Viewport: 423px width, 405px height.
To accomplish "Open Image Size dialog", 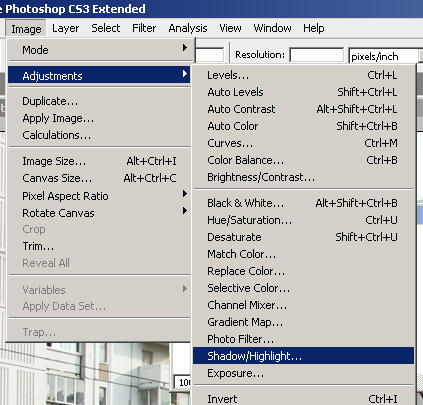I will pos(99,161).
